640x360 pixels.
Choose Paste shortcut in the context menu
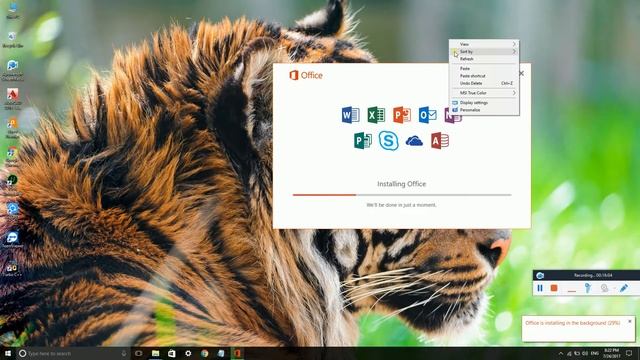click(484, 76)
